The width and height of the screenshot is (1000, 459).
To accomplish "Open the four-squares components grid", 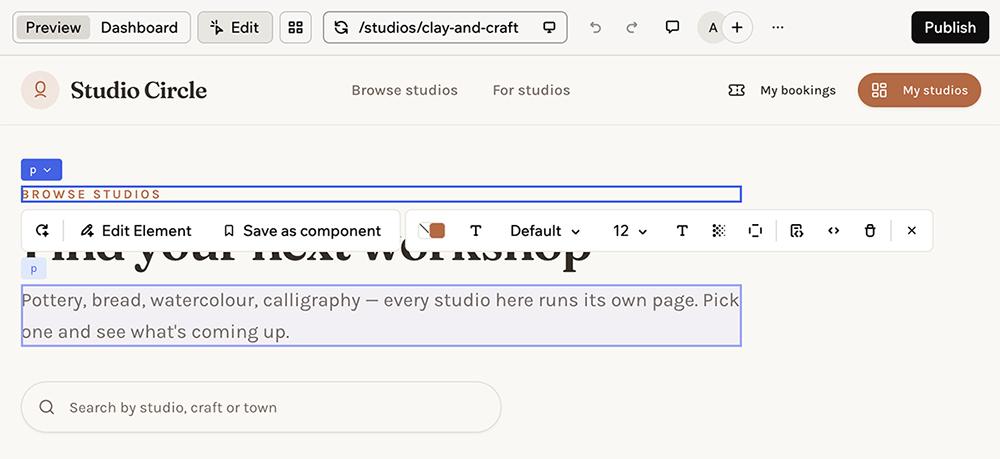I will tap(295, 27).
